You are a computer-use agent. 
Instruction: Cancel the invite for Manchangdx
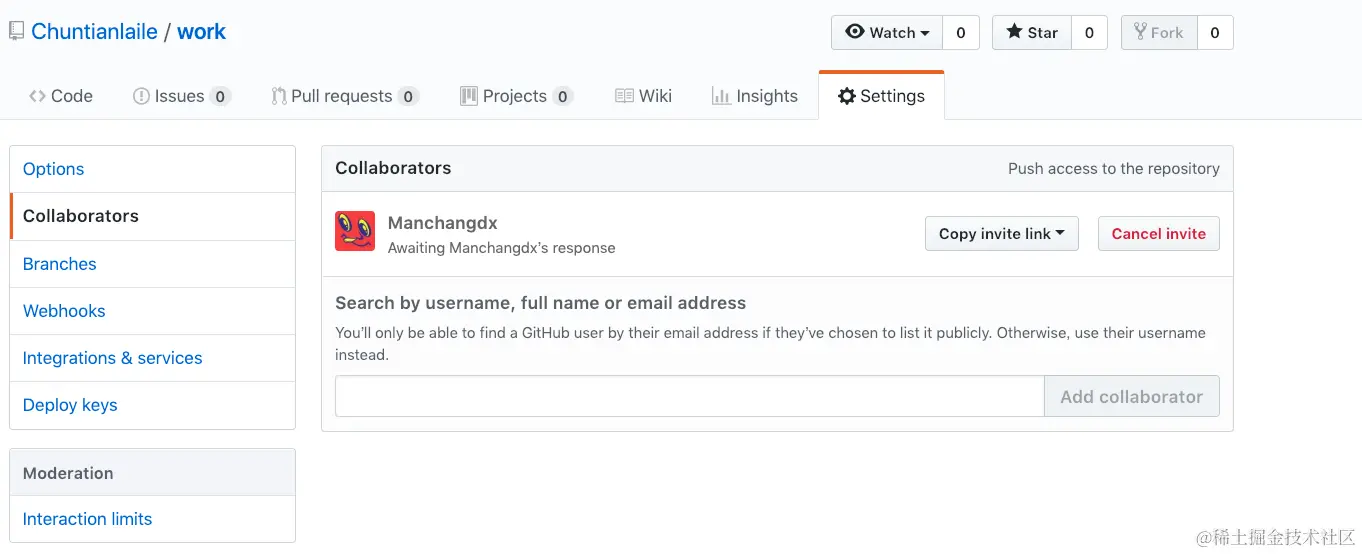click(1158, 234)
